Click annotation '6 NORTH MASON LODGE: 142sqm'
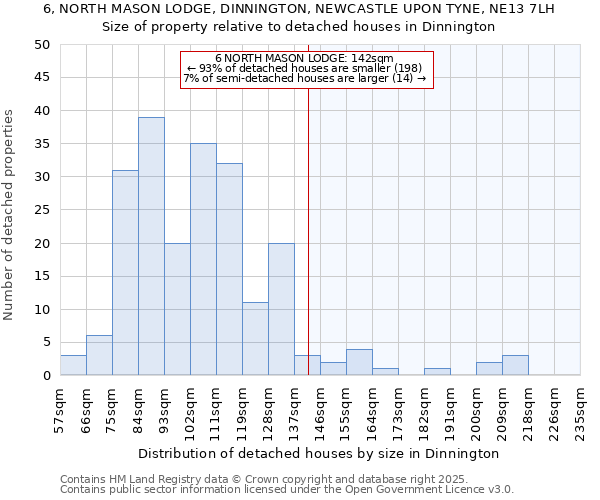This screenshot has width=600, height=500. [304, 58]
